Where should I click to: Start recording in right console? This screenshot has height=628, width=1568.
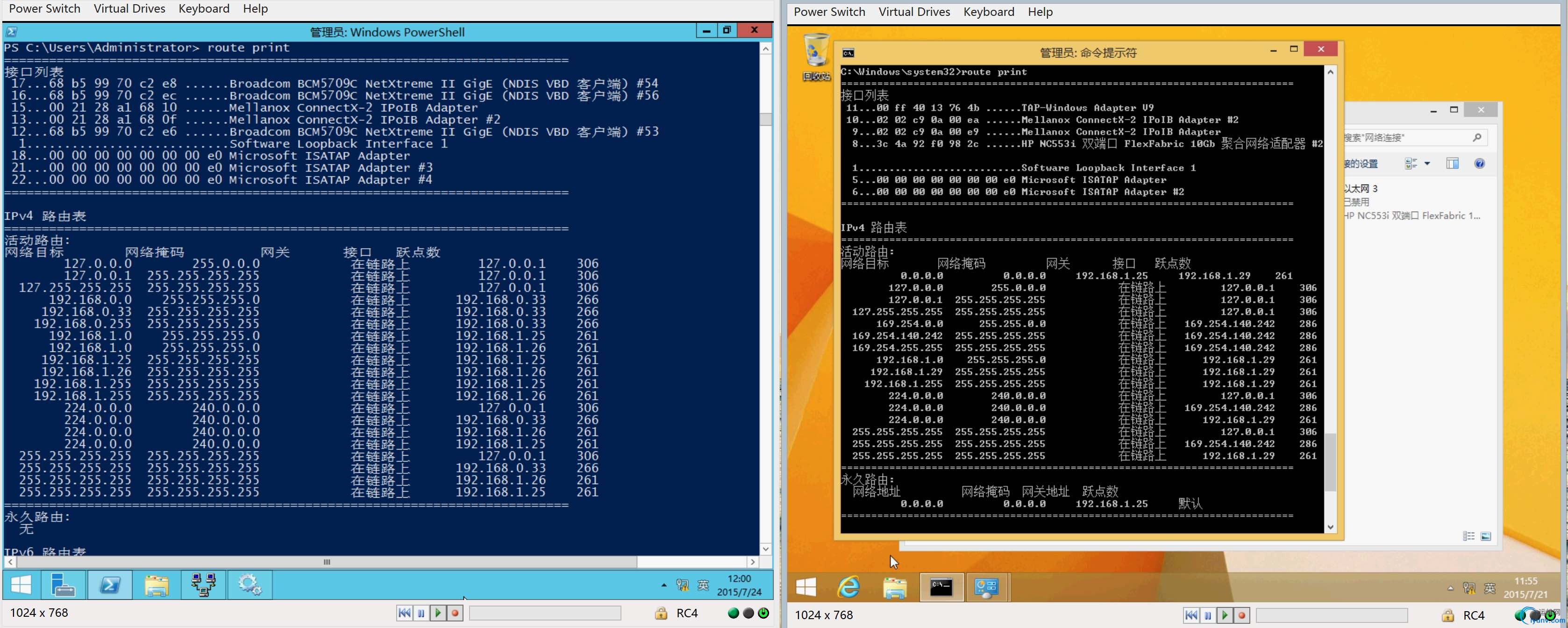coord(1242,616)
